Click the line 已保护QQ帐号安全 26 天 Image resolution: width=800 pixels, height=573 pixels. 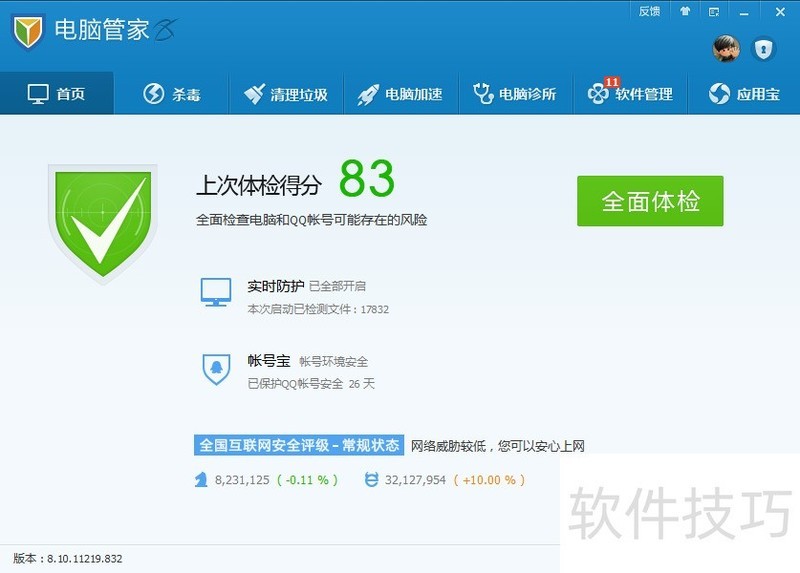[x=311, y=384]
